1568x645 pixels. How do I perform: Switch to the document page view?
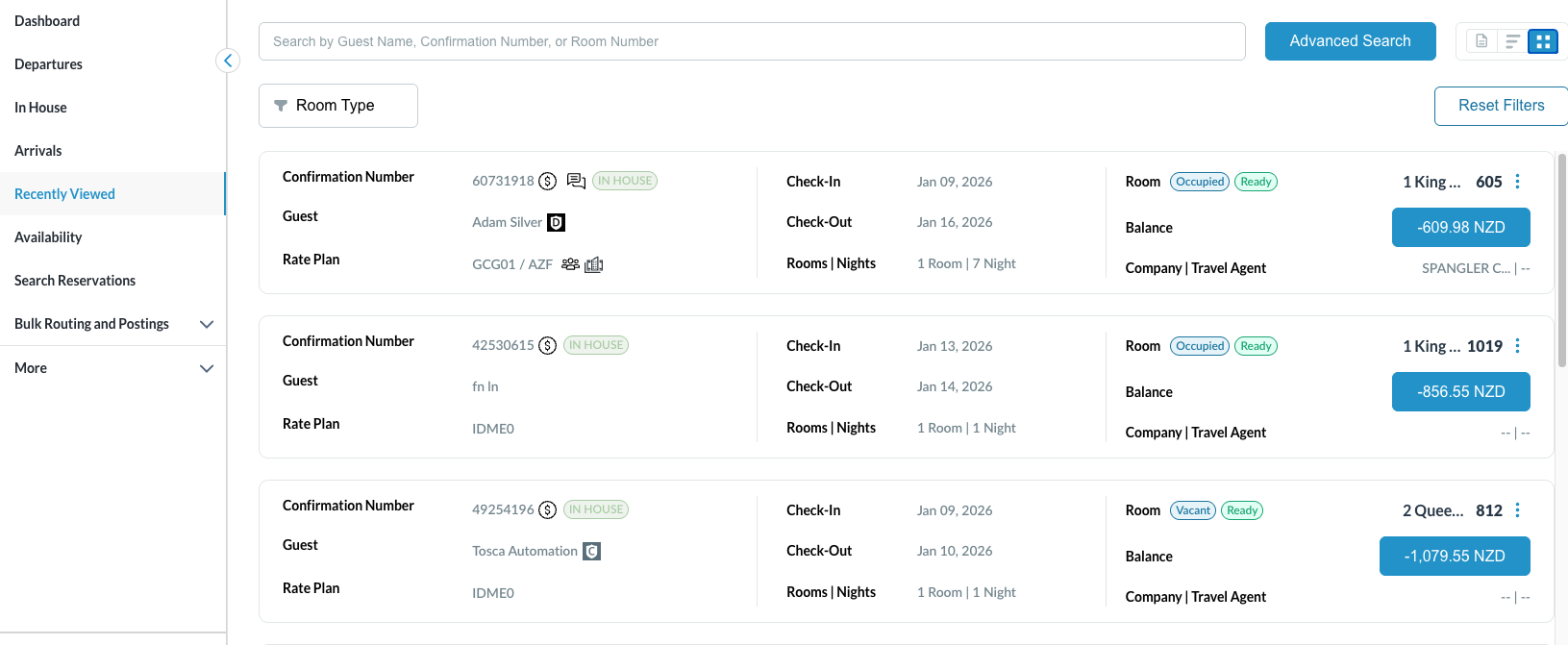click(1481, 41)
